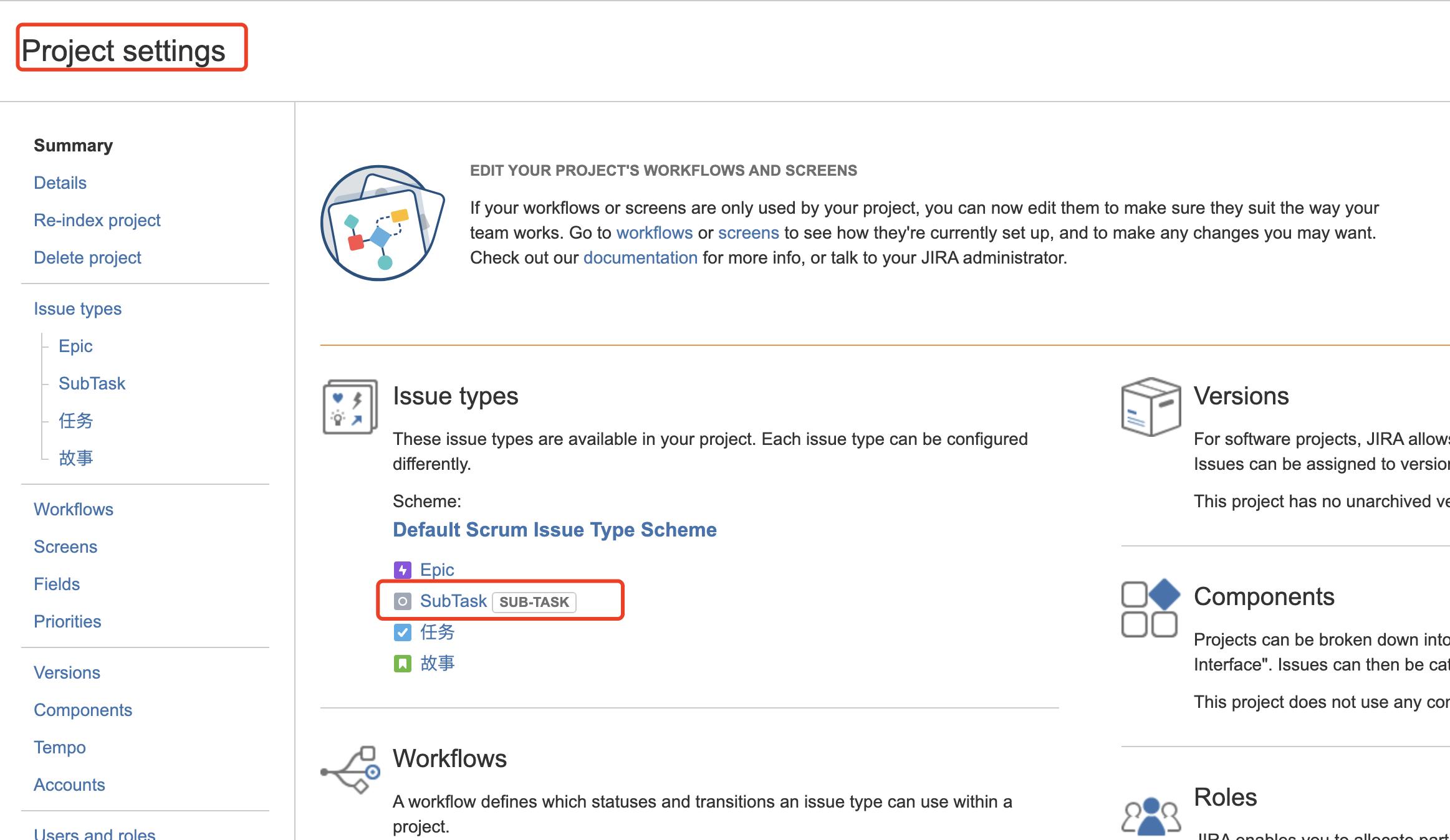Screen dimensions: 1450x840
Task: Open Re-index project in sidebar
Action: 97,221
